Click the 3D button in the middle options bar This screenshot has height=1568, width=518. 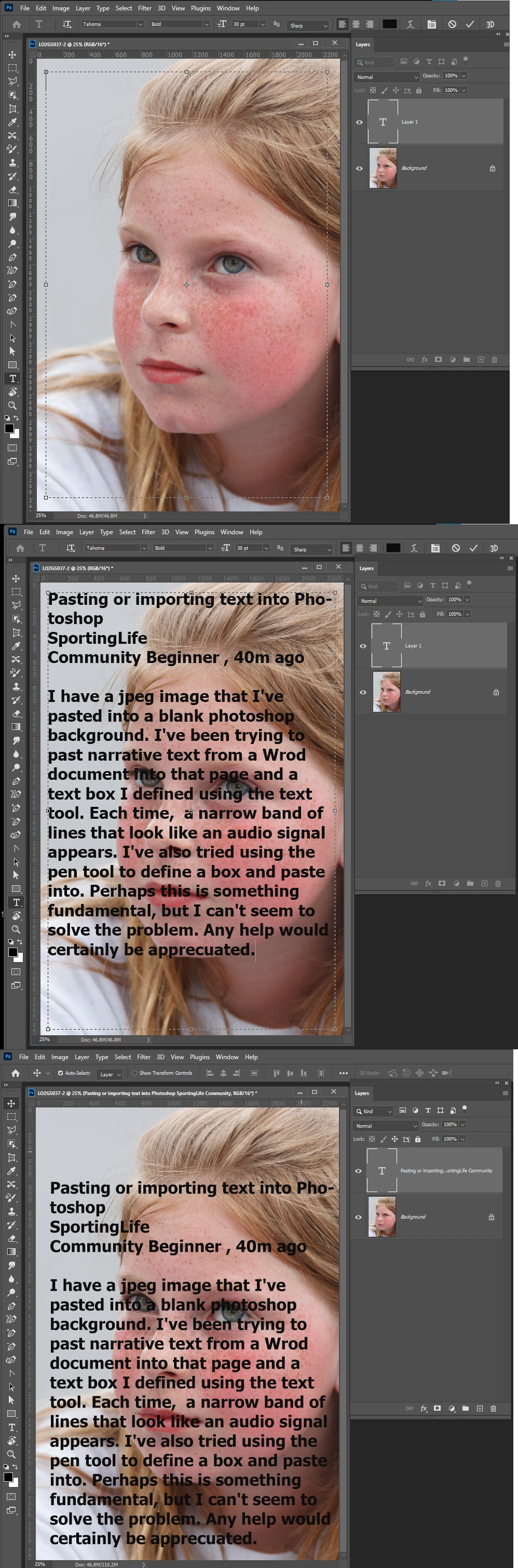coord(494,548)
